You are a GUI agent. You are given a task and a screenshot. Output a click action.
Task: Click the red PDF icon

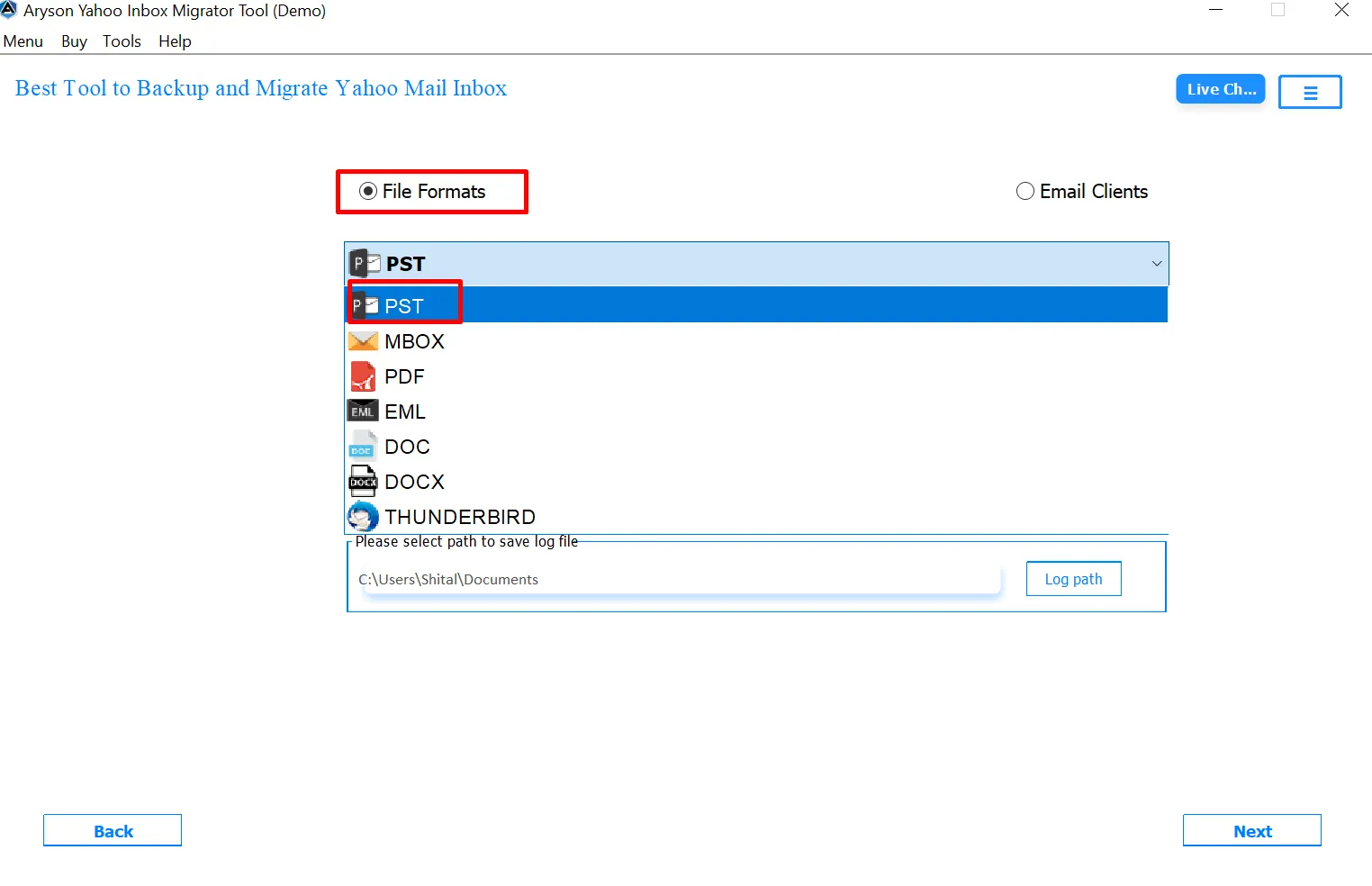point(363,376)
